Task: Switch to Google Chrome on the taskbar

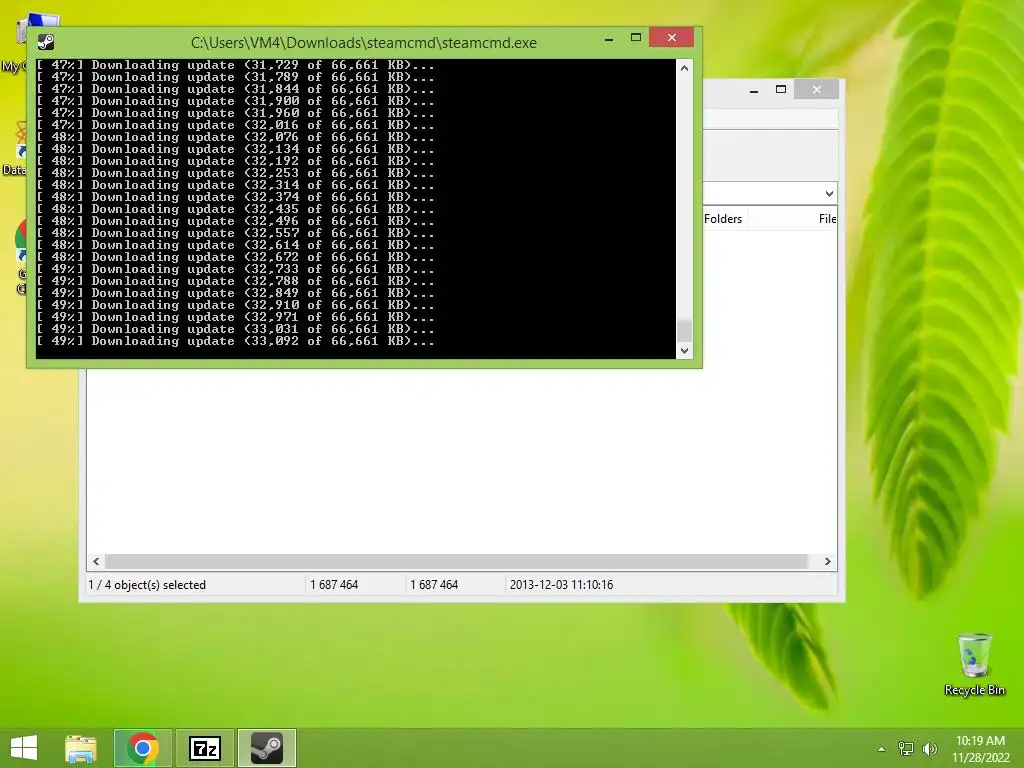Action: [x=143, y=748]
